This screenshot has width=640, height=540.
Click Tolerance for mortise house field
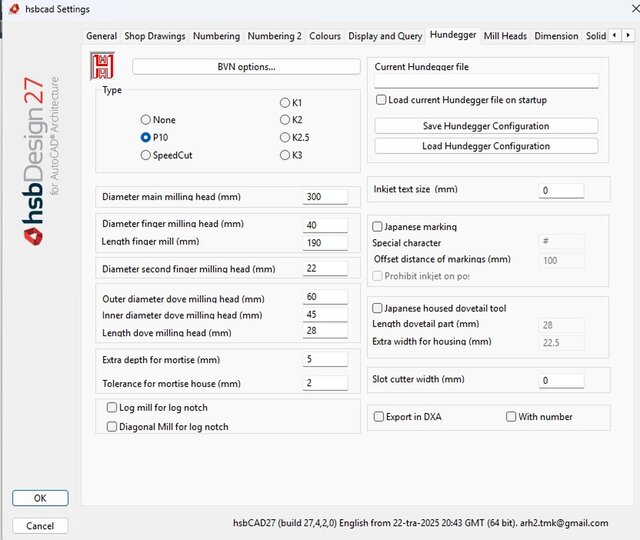tap(325, 383)
